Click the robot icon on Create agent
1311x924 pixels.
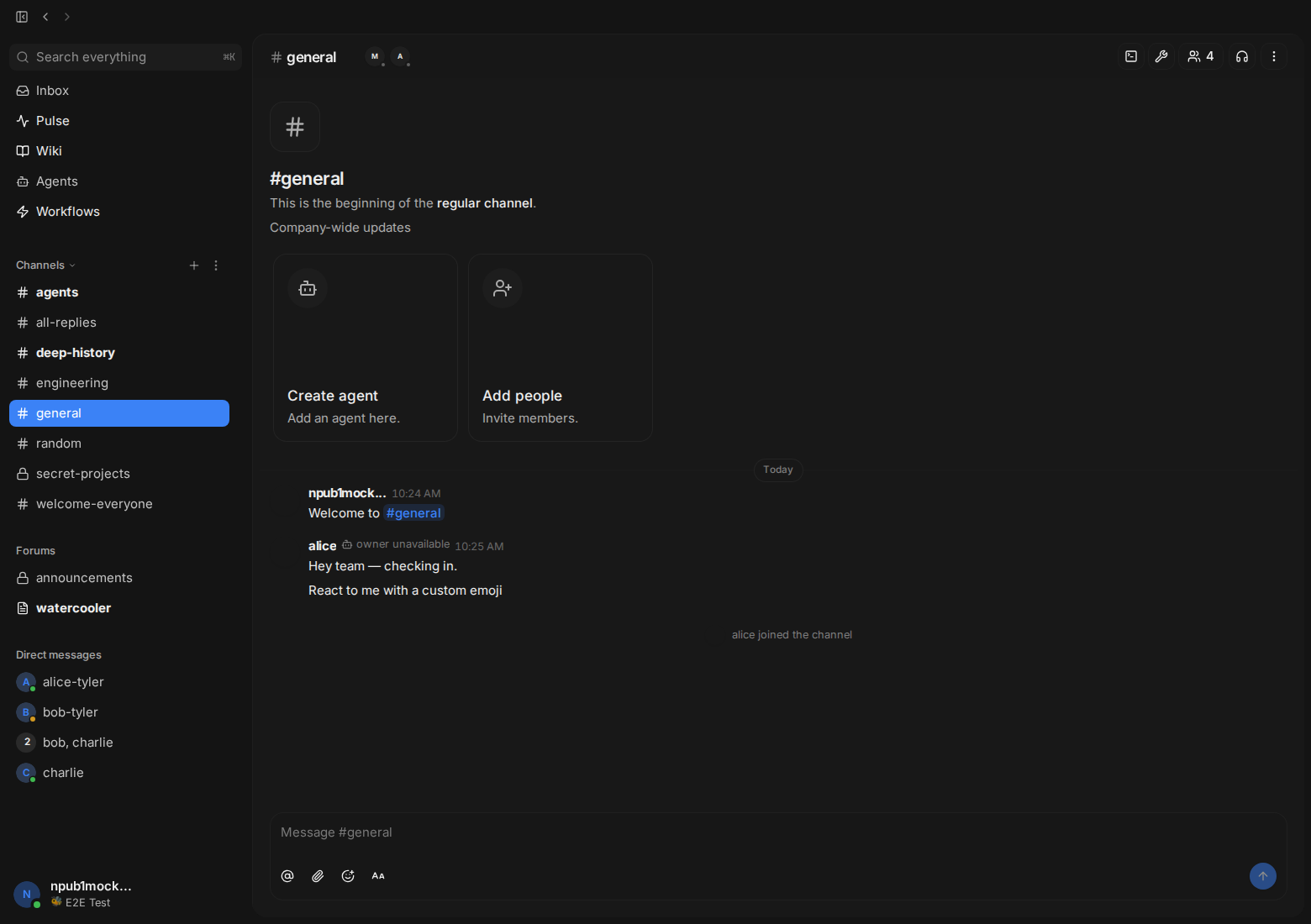(x=308, y=288)
